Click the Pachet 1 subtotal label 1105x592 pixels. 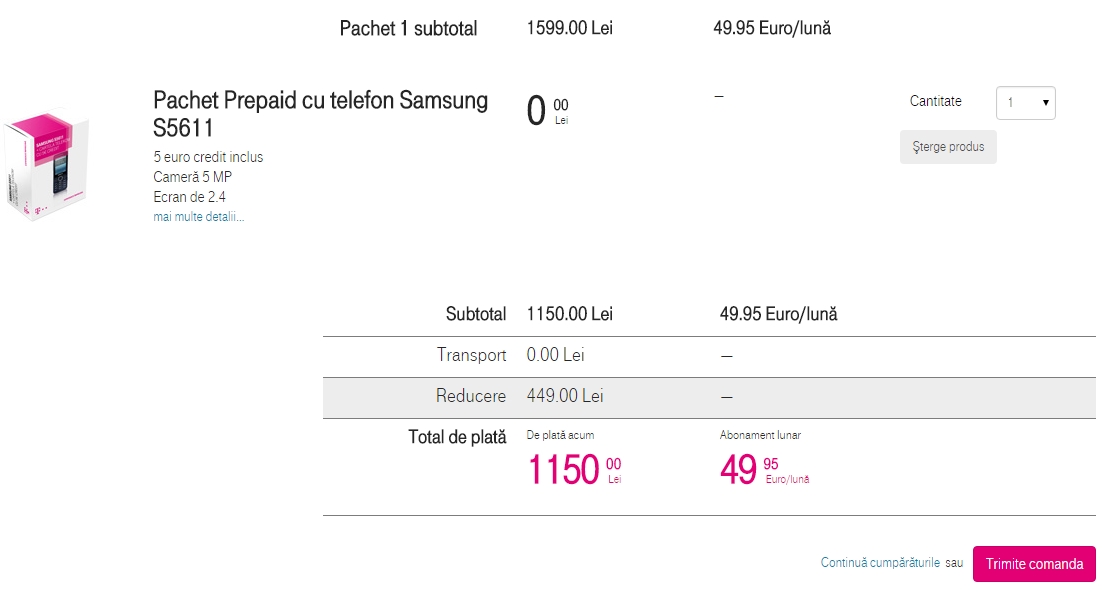[408, 29]
